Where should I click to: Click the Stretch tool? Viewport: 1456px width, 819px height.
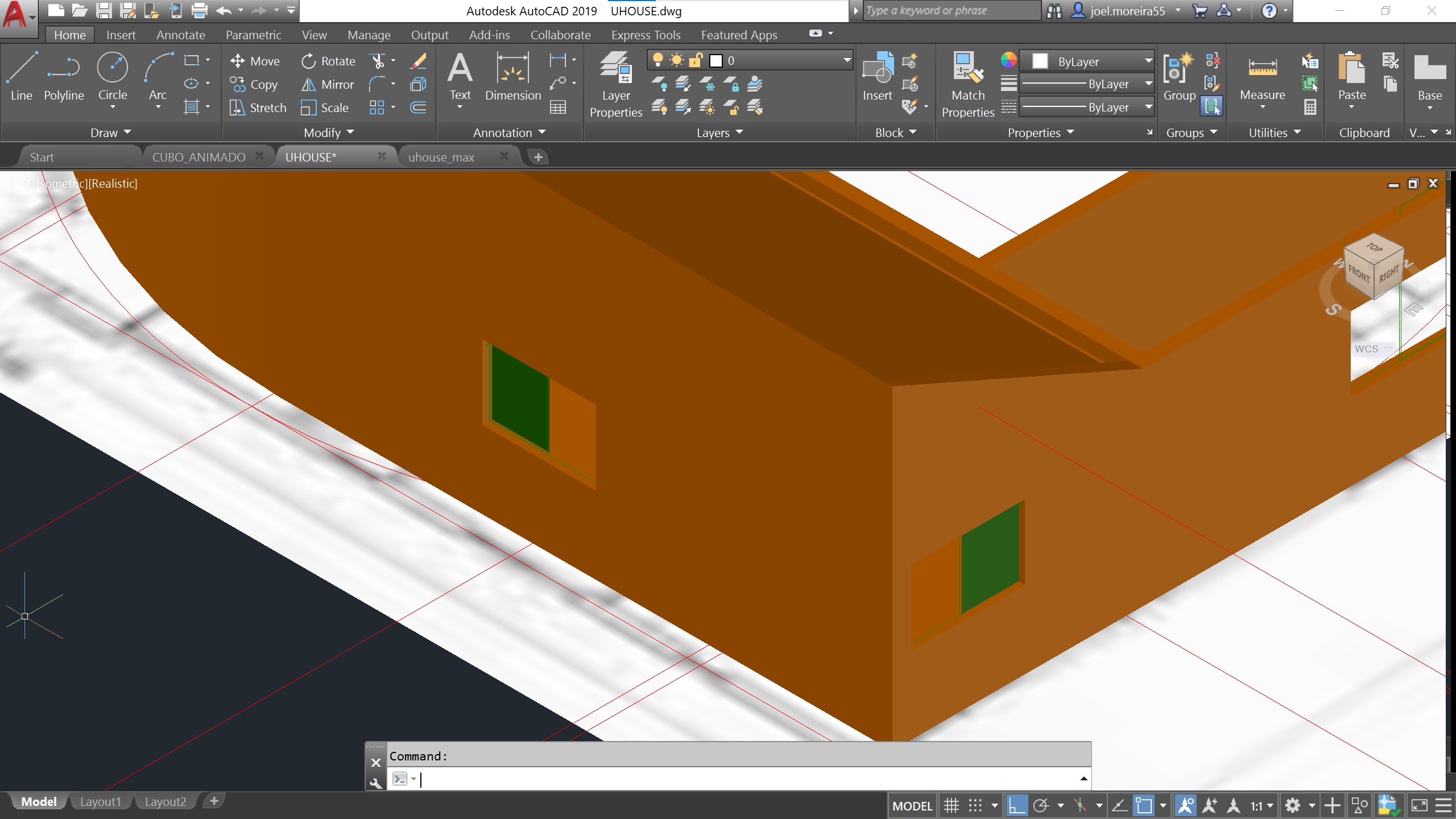tap(258, 107)
